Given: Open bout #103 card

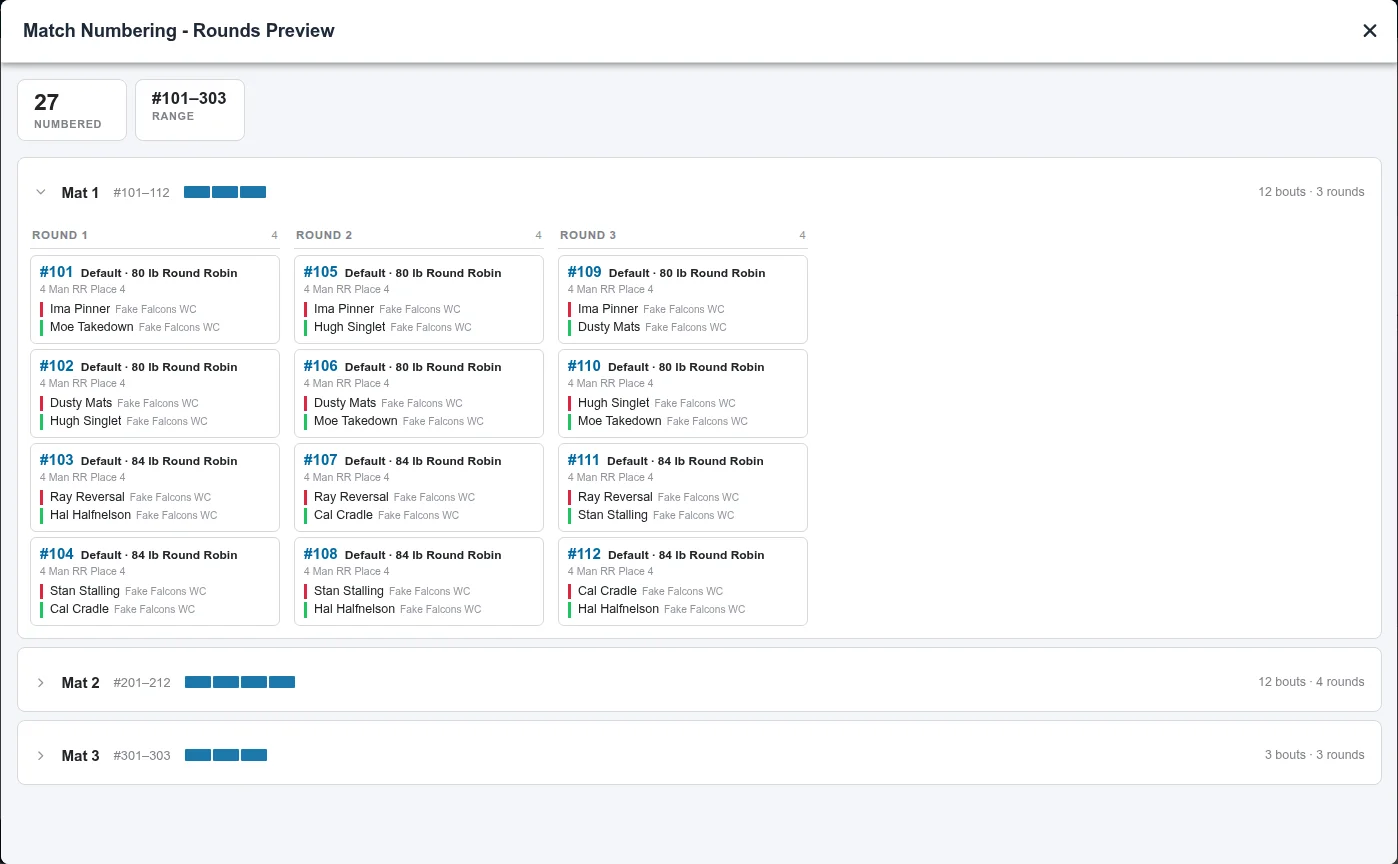Looking at the screenshot, I should [155, 487].
